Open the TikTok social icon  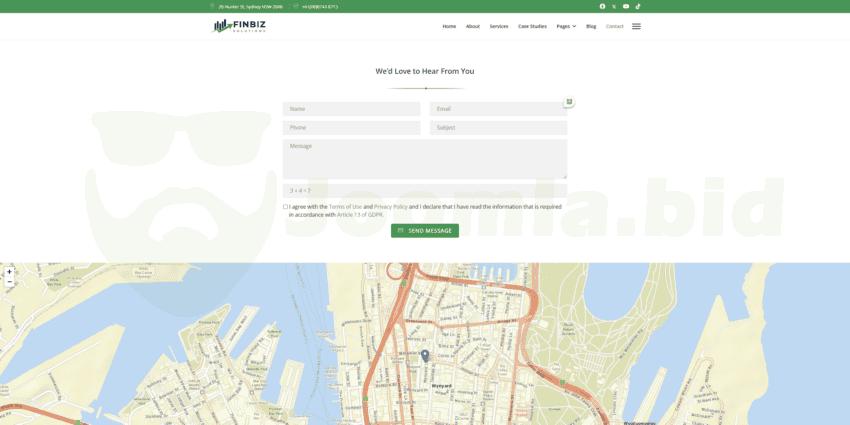pyautogui.click(x=638, y=6)
